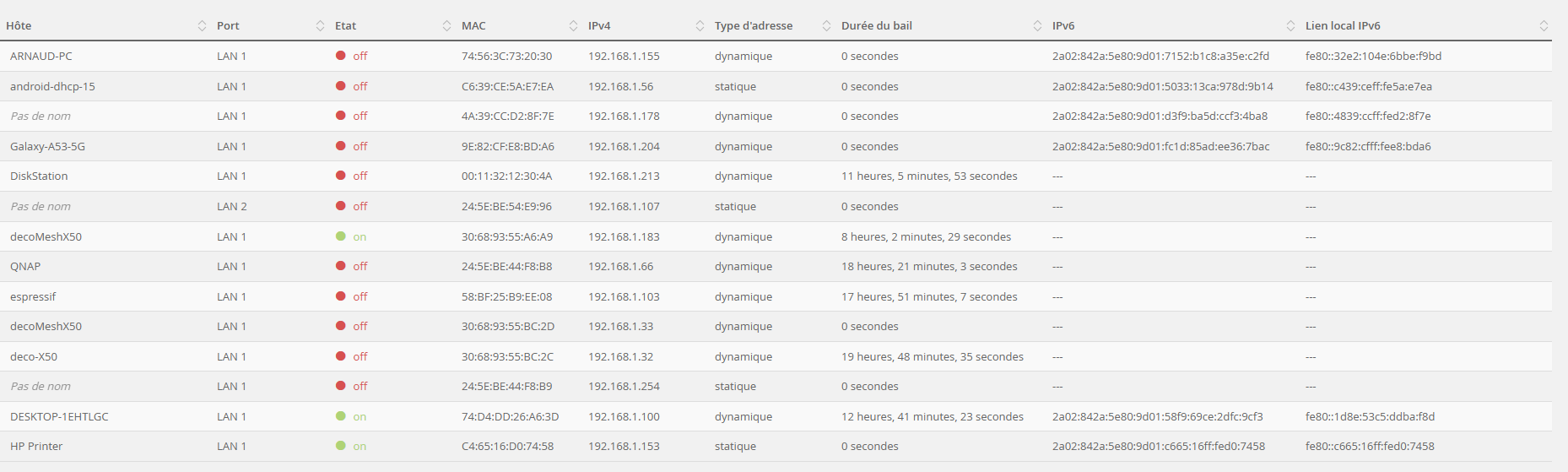Viewport: 1568px width, 472px height.
Task: Click the espressif MAC address 58:BF:25:B9:EE:08
Action: click(506, 296)
